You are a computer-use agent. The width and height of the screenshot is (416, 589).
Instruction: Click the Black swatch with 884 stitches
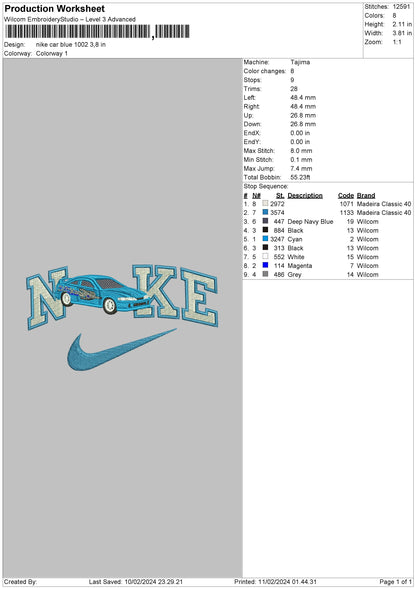(265, 230)
